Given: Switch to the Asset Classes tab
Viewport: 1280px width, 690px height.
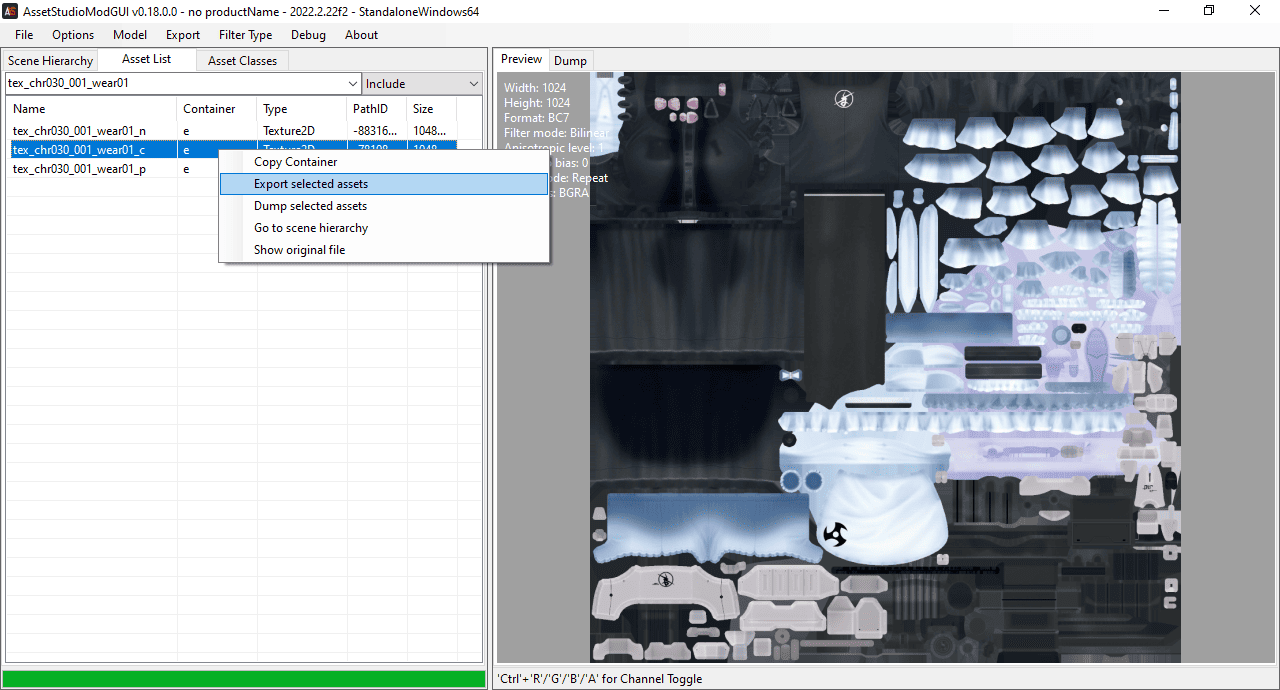Looking at the screenshot, I should tap(242, 61).
